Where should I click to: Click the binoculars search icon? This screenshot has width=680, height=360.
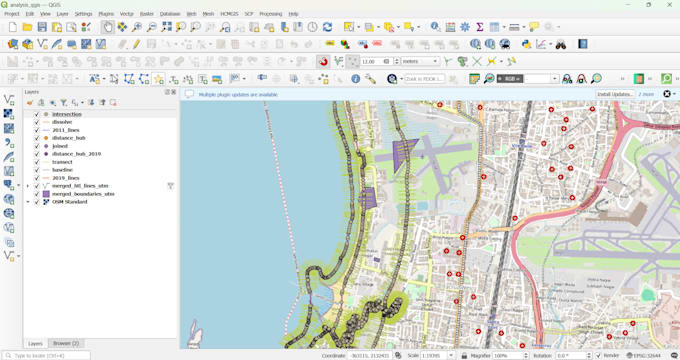tap(561, 44)
